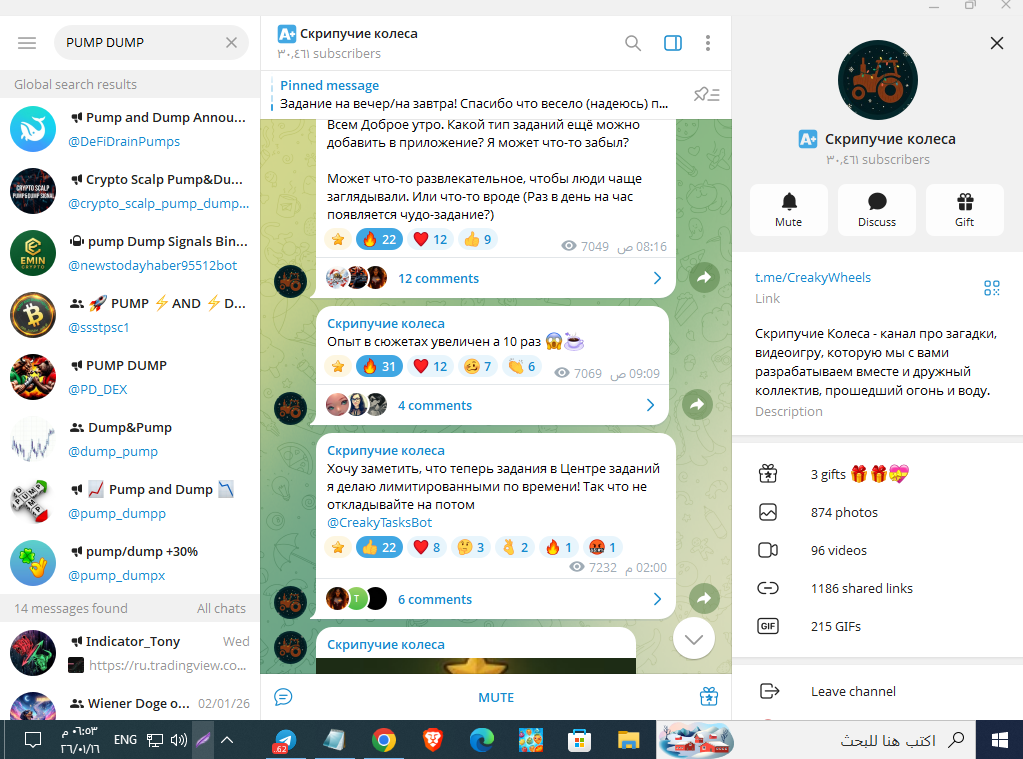Open @ssstpsc1 group result
The image size is (1023, 759).
pos(130,315)
